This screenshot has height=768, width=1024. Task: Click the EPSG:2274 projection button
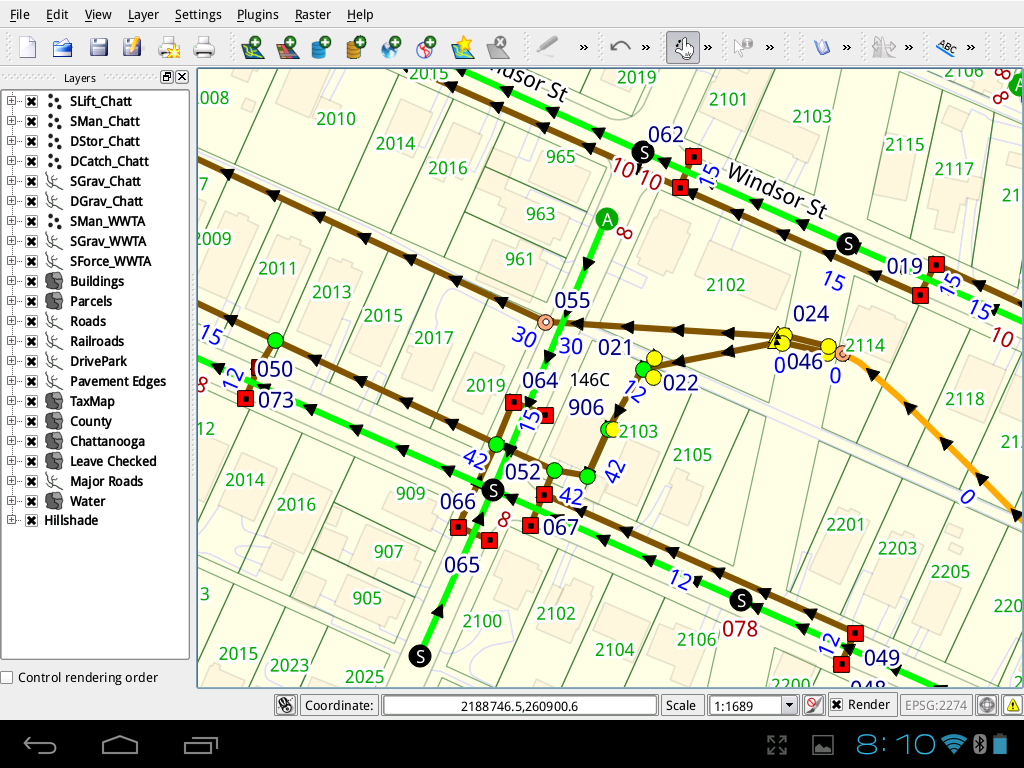tap(936, 705)
